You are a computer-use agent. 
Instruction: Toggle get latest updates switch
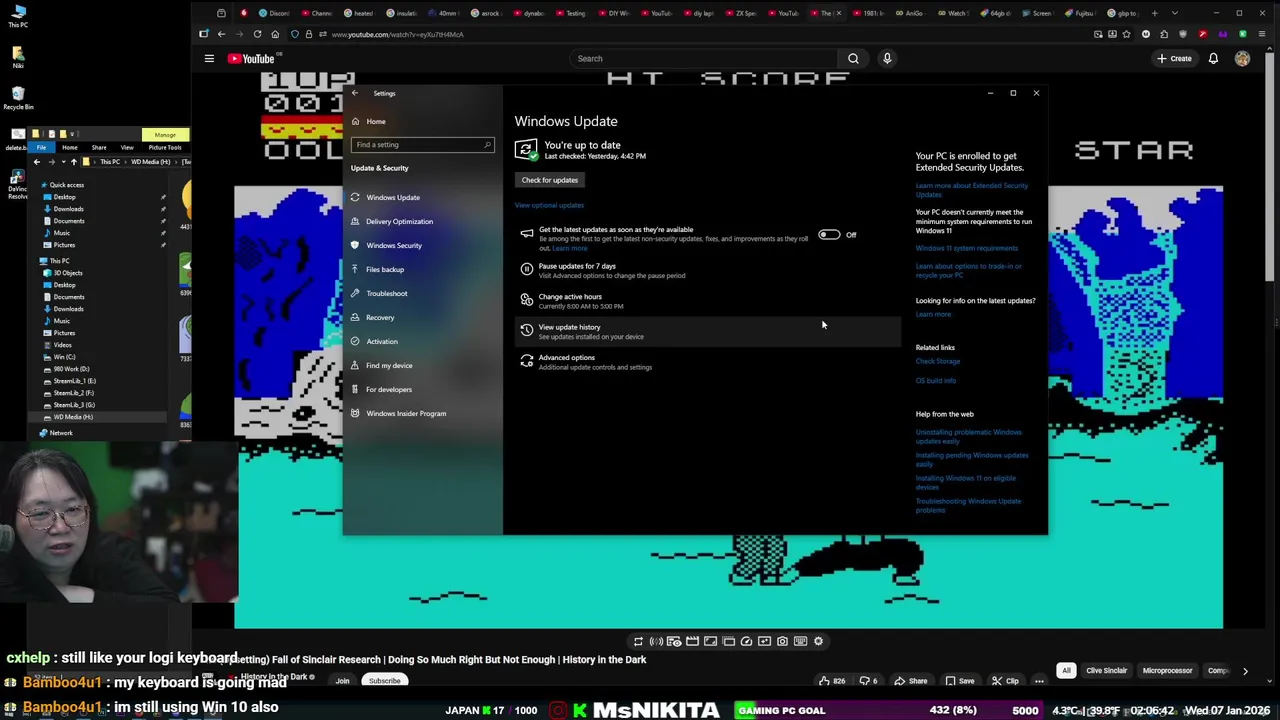pyautogui.click(x=829, y=235)
